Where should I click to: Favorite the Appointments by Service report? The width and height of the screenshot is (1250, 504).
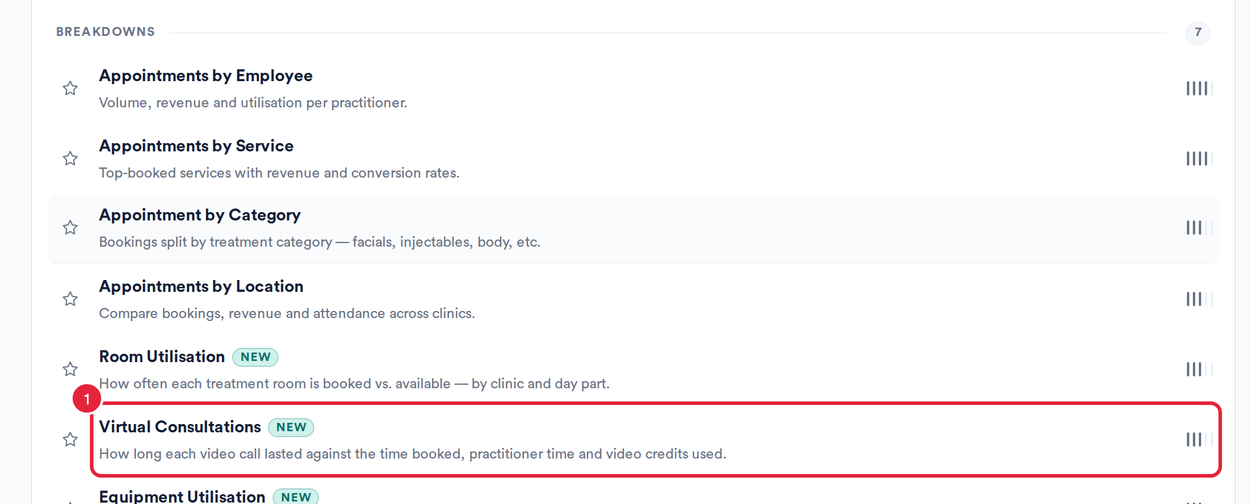point(70,158)
